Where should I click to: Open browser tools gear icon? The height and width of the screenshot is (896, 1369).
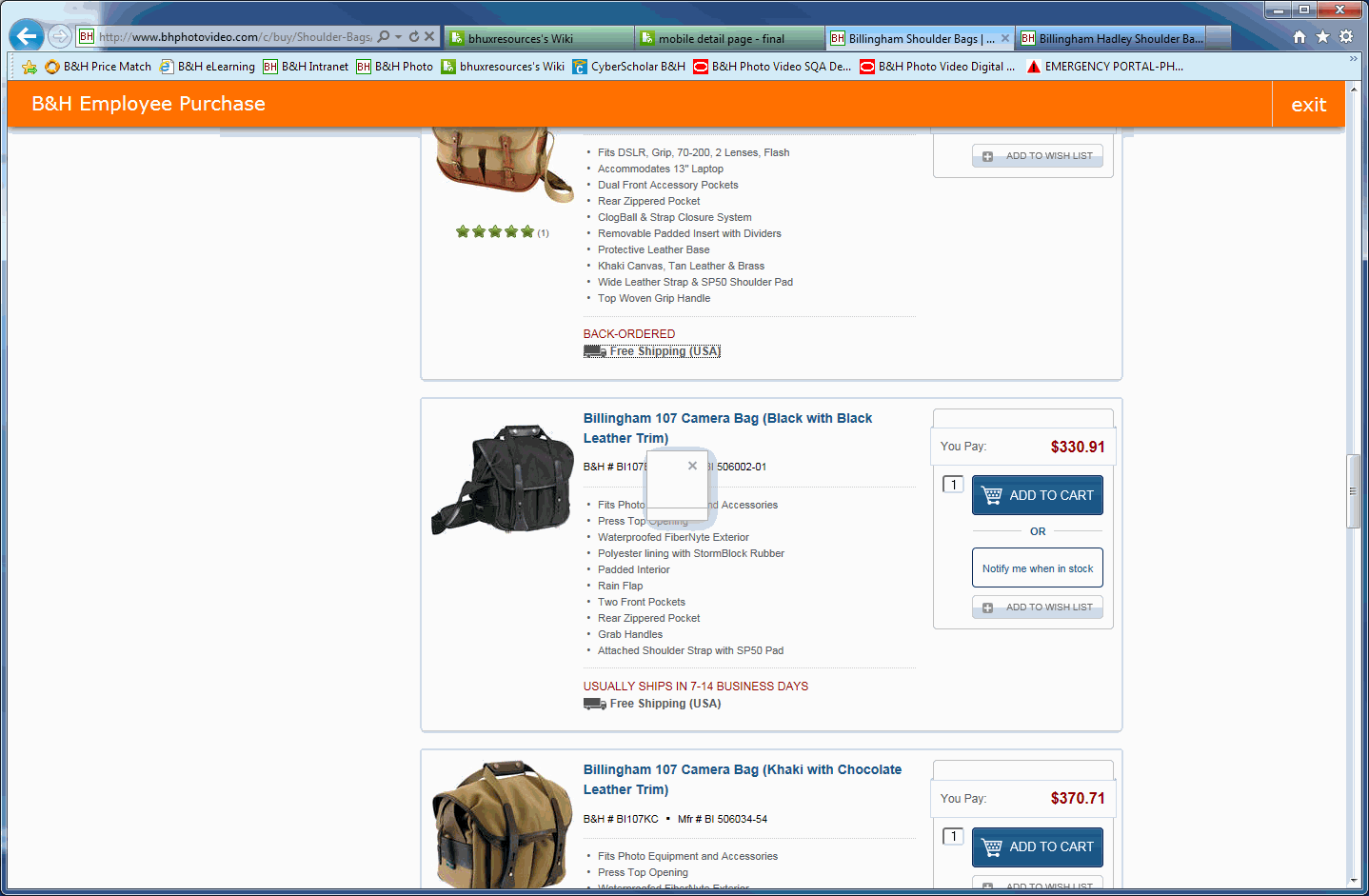point(1346,37)
